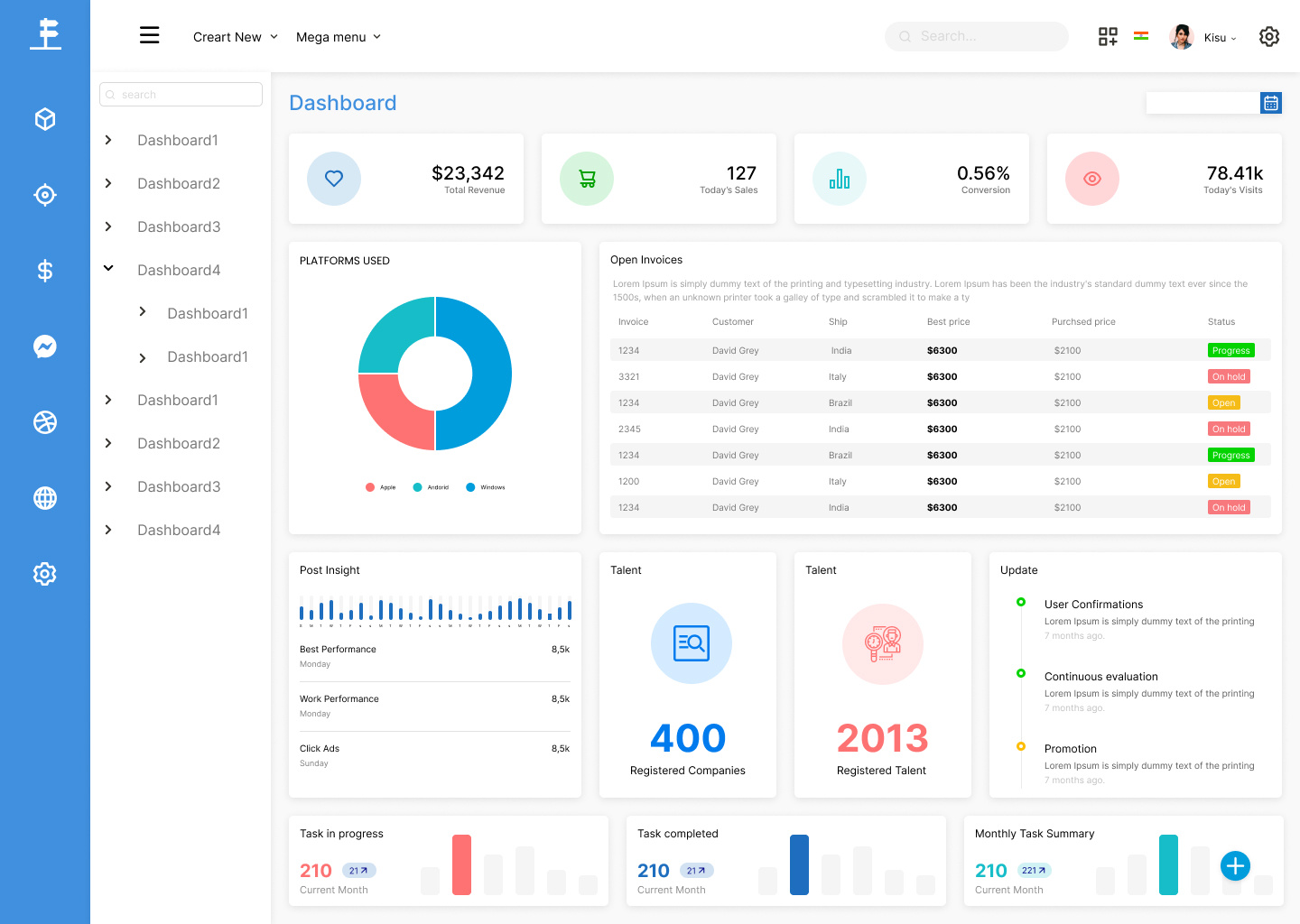This screenshot has height=924, width=1300.
Task: Click the Best Performance row in Post Insight
Action: (434, 656)
